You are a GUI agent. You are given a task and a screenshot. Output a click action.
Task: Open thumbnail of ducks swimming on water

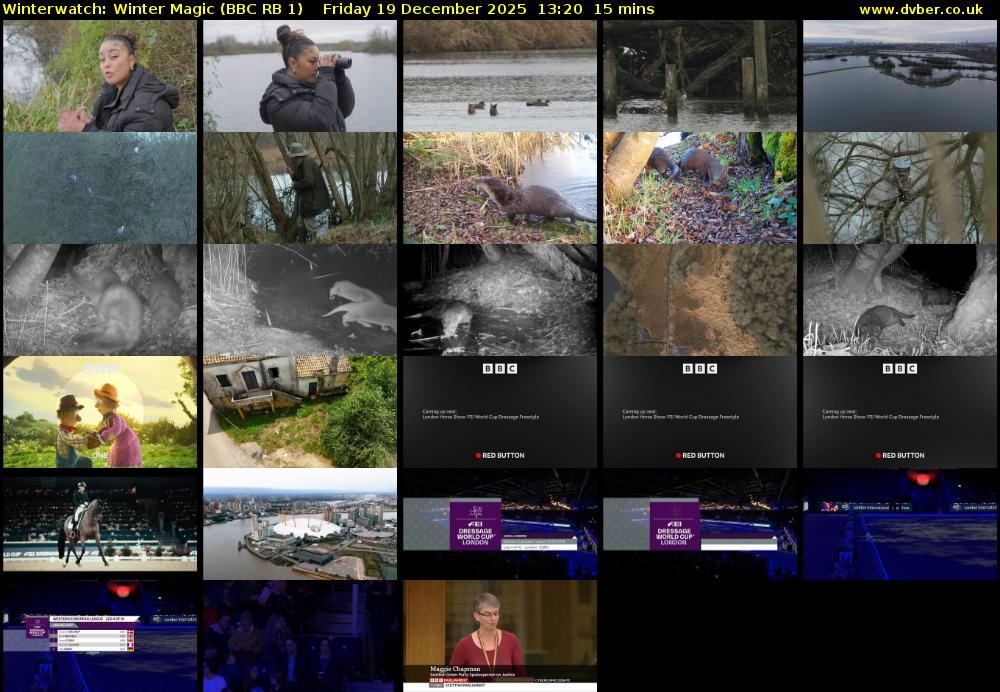(500, 76)
